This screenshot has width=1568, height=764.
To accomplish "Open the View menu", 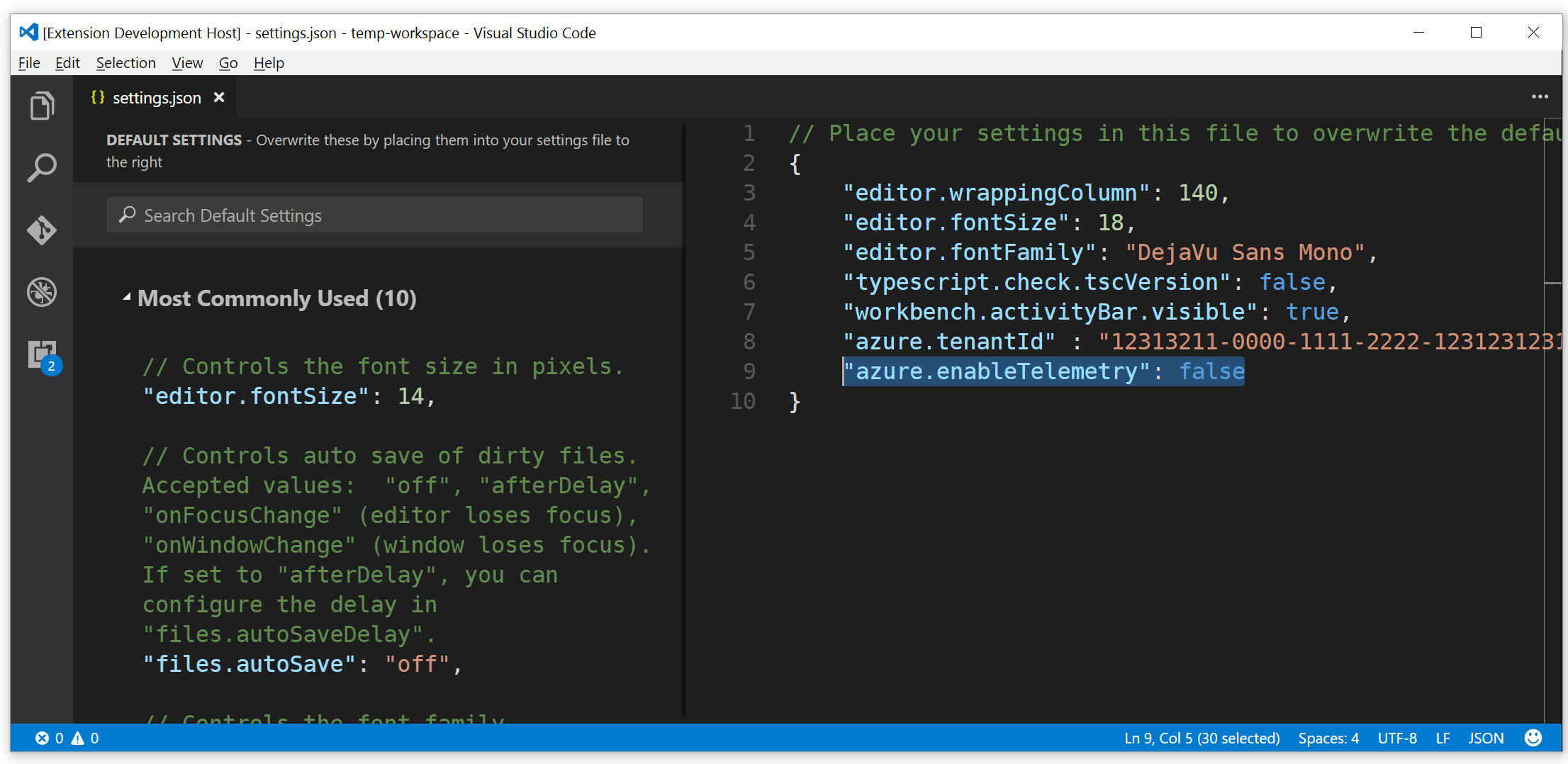I will (x=187, y=63).
